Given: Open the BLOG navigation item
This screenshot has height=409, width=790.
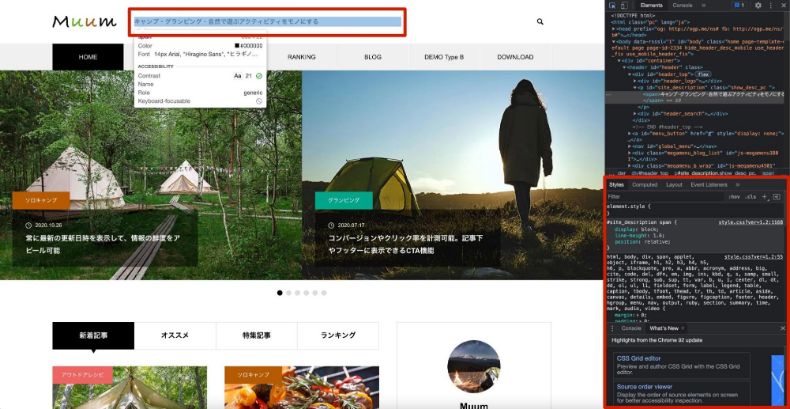Looking at the screenshot, I should (x=373, y=57).
